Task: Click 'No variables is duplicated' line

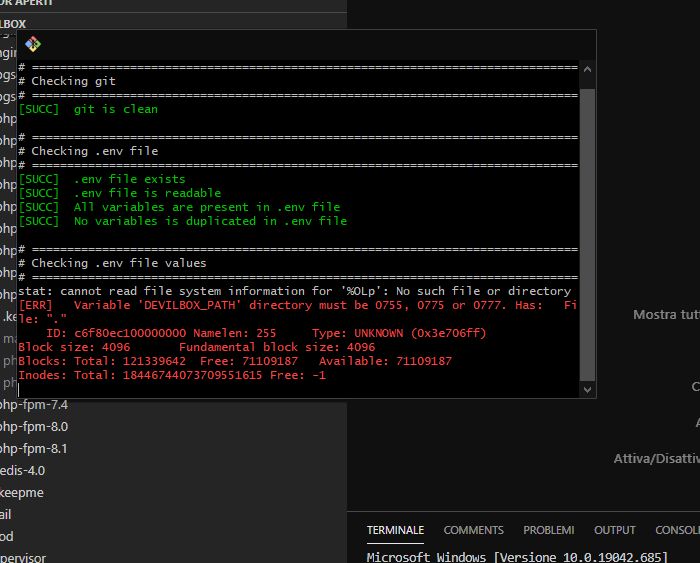Action: tap(183, 221)
